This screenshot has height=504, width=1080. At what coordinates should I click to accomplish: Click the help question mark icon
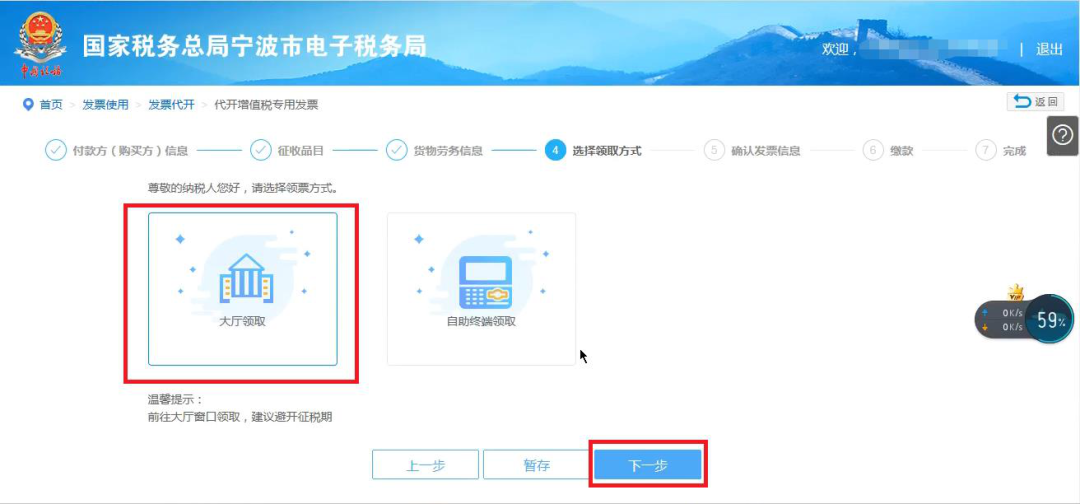point(1063,135)
